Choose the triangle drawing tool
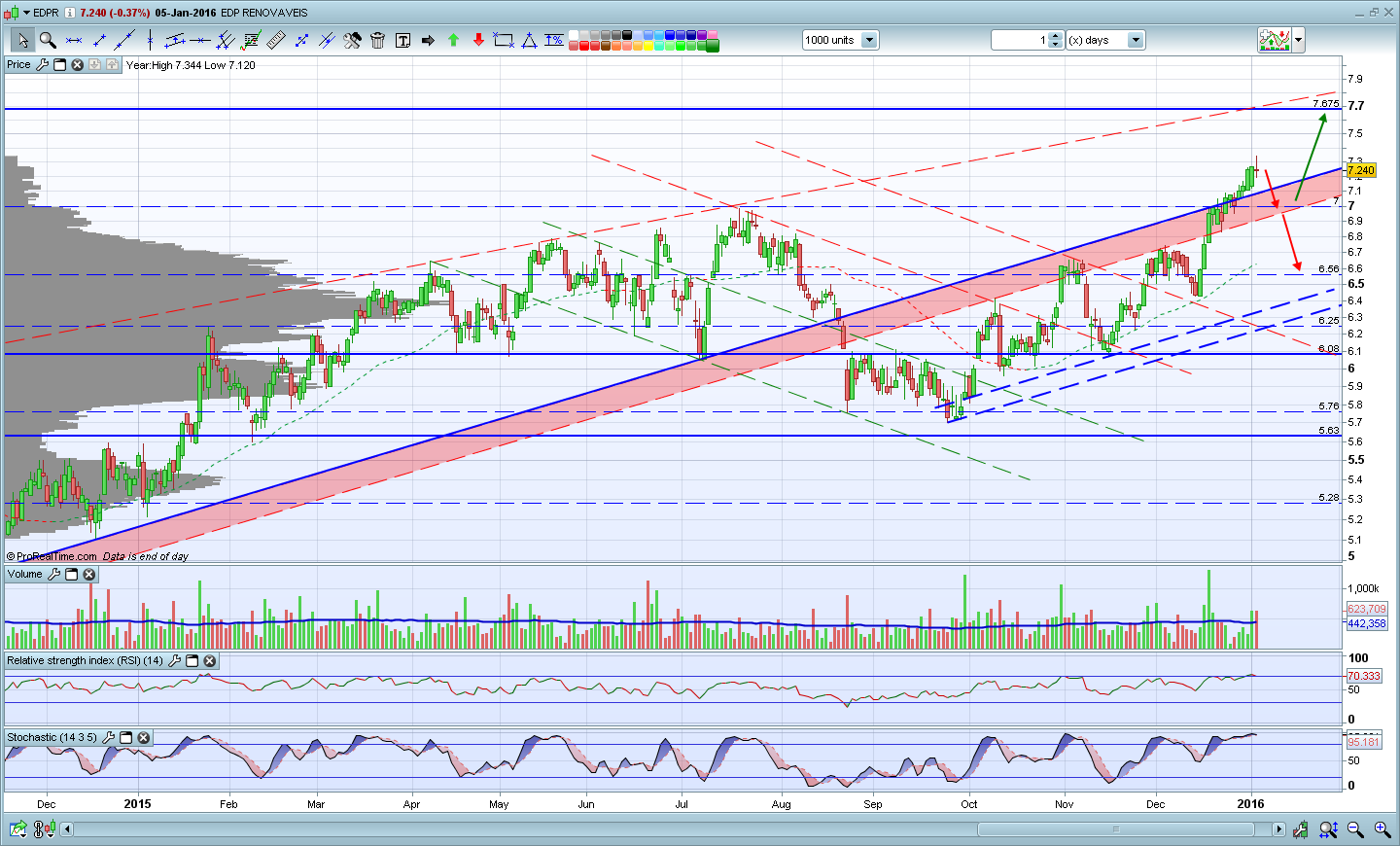Viewport: 1400px width, 846px height. tap(529, 40)
